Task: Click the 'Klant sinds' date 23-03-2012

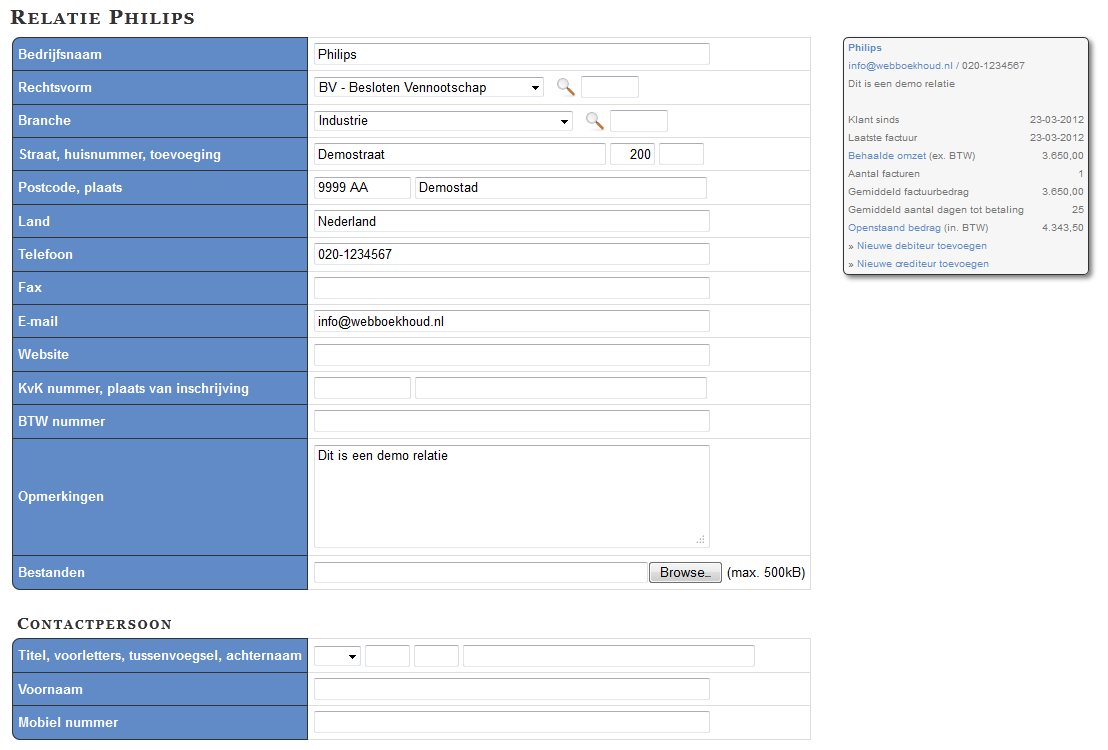Action: point(1056,119)
